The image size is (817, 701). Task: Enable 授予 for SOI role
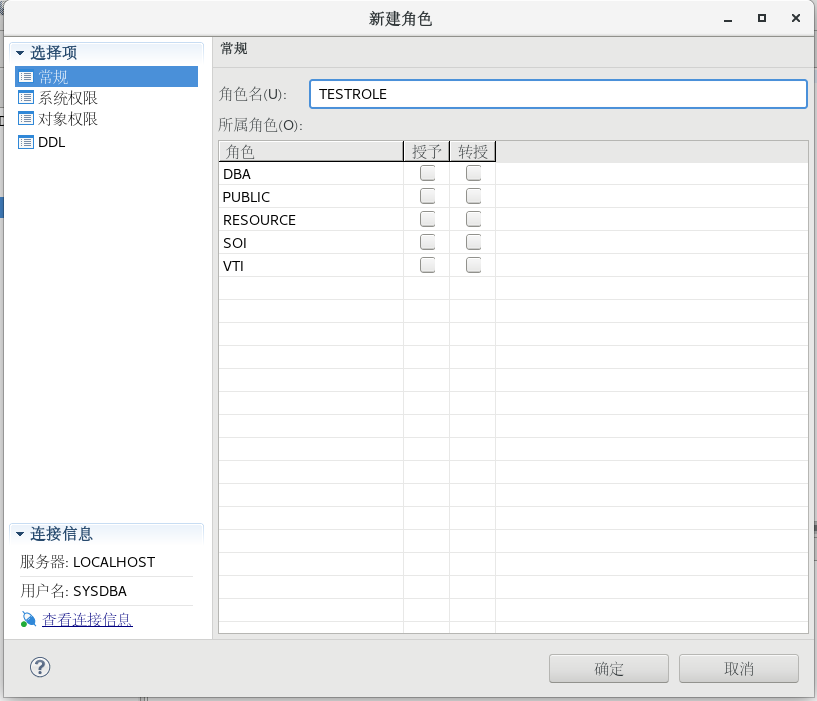(x=427, y=241)
